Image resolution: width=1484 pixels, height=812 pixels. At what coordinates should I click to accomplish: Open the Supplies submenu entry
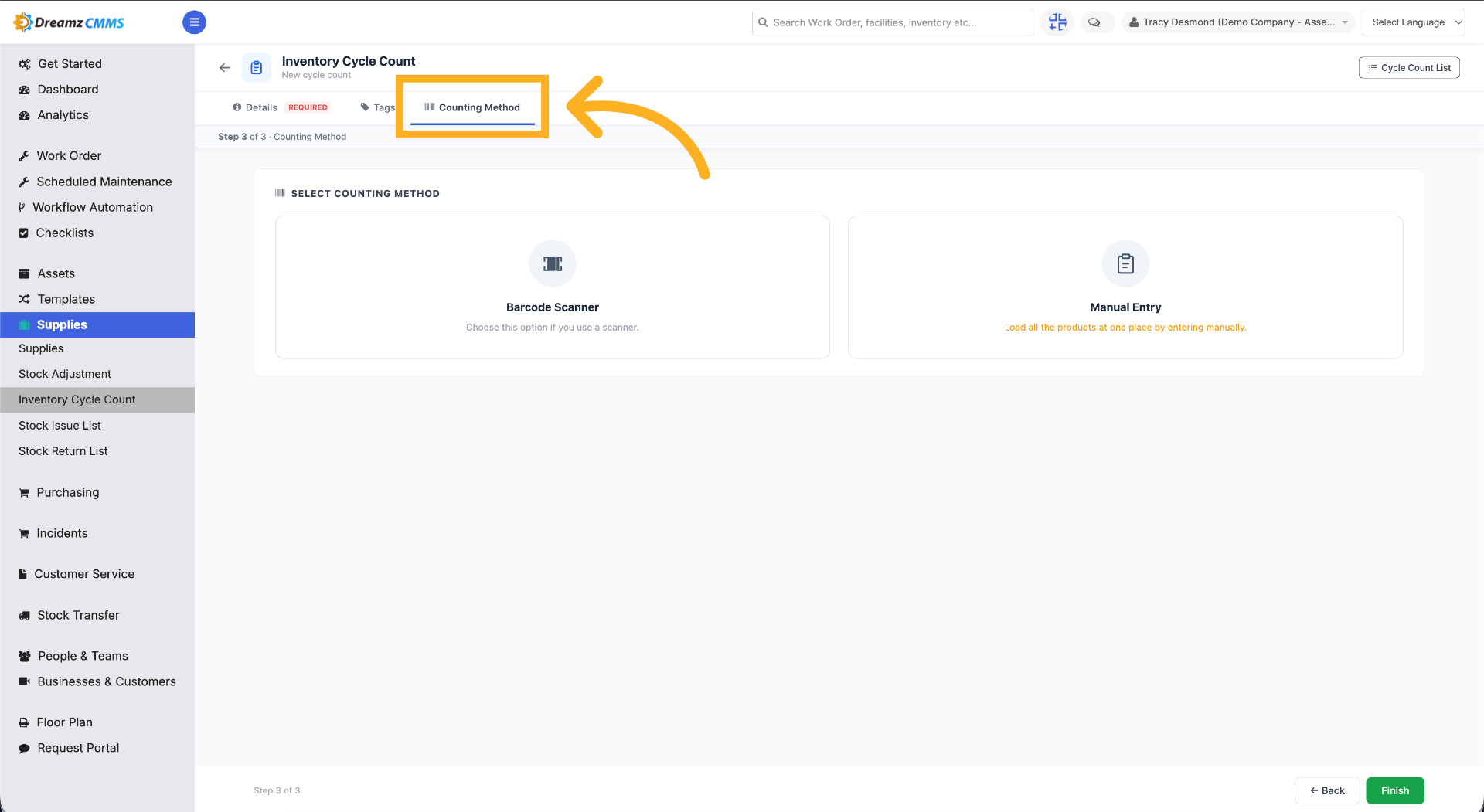97,348
